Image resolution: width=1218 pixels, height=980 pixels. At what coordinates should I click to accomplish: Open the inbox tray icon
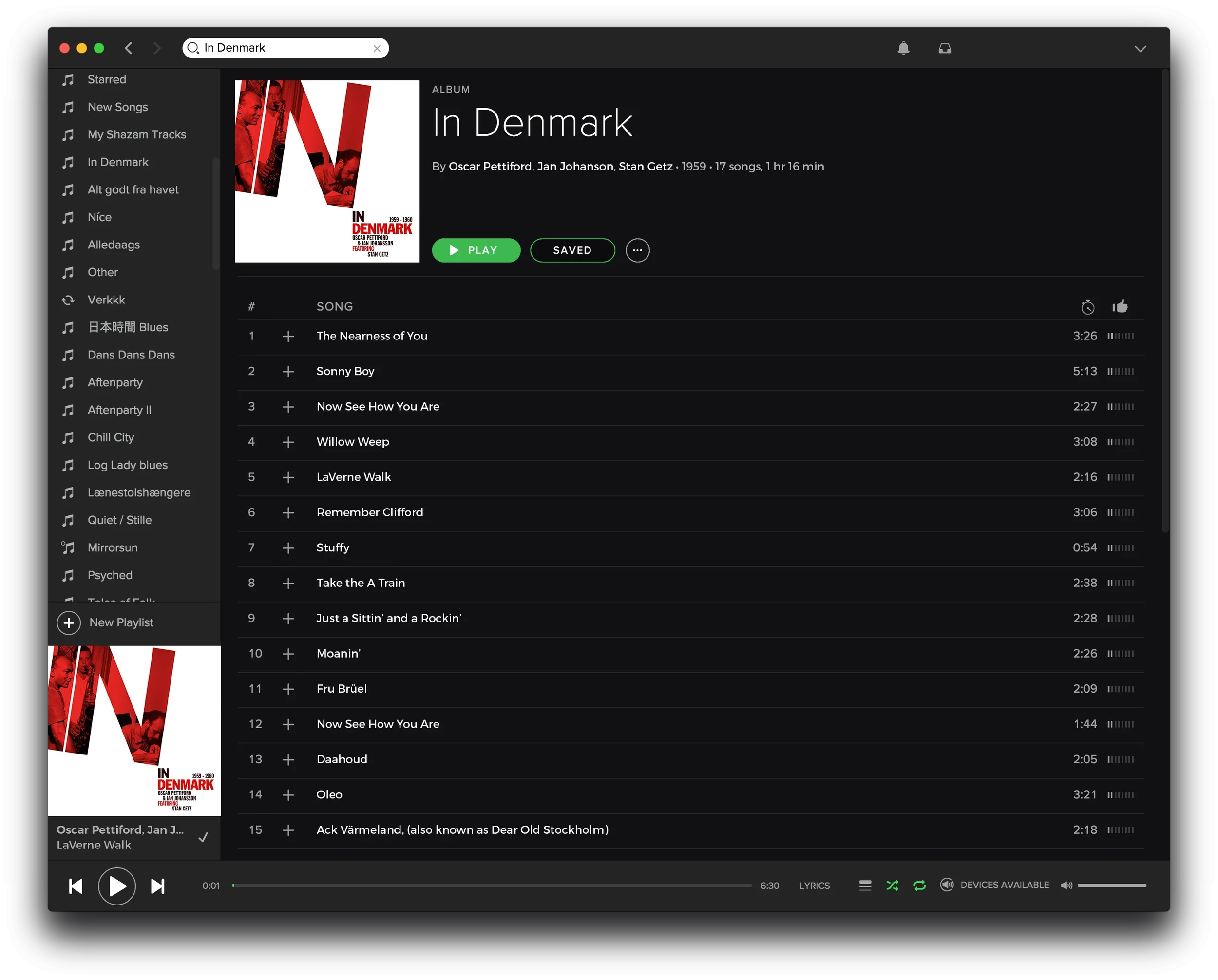[945, 49]
